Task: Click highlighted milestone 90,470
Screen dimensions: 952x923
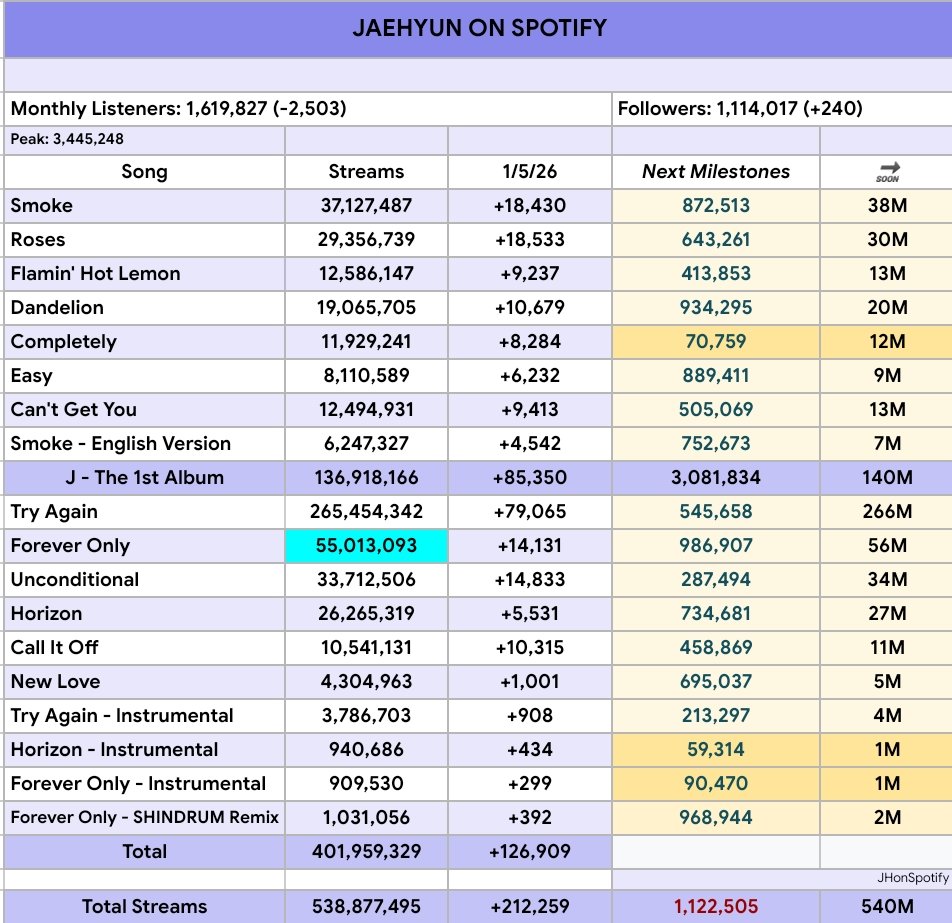Action: coord(716,784)
